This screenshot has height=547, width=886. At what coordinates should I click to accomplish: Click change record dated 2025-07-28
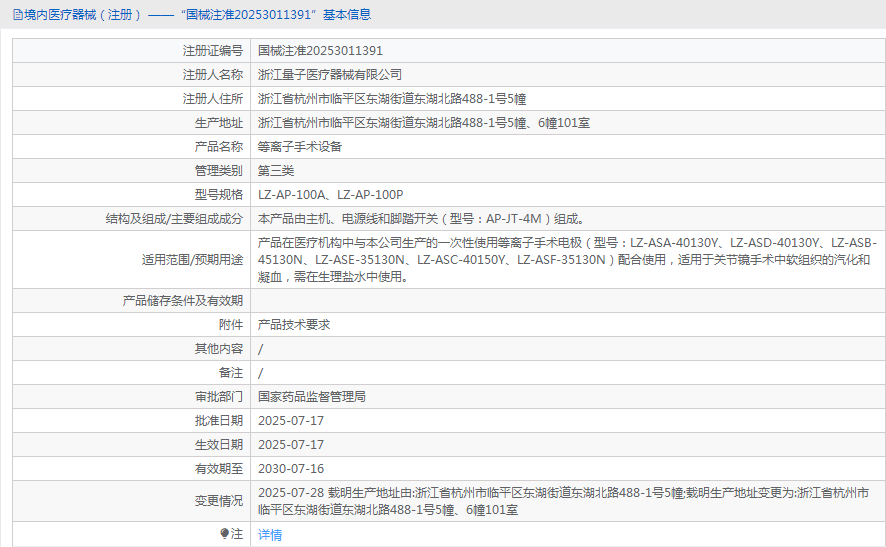563,501
